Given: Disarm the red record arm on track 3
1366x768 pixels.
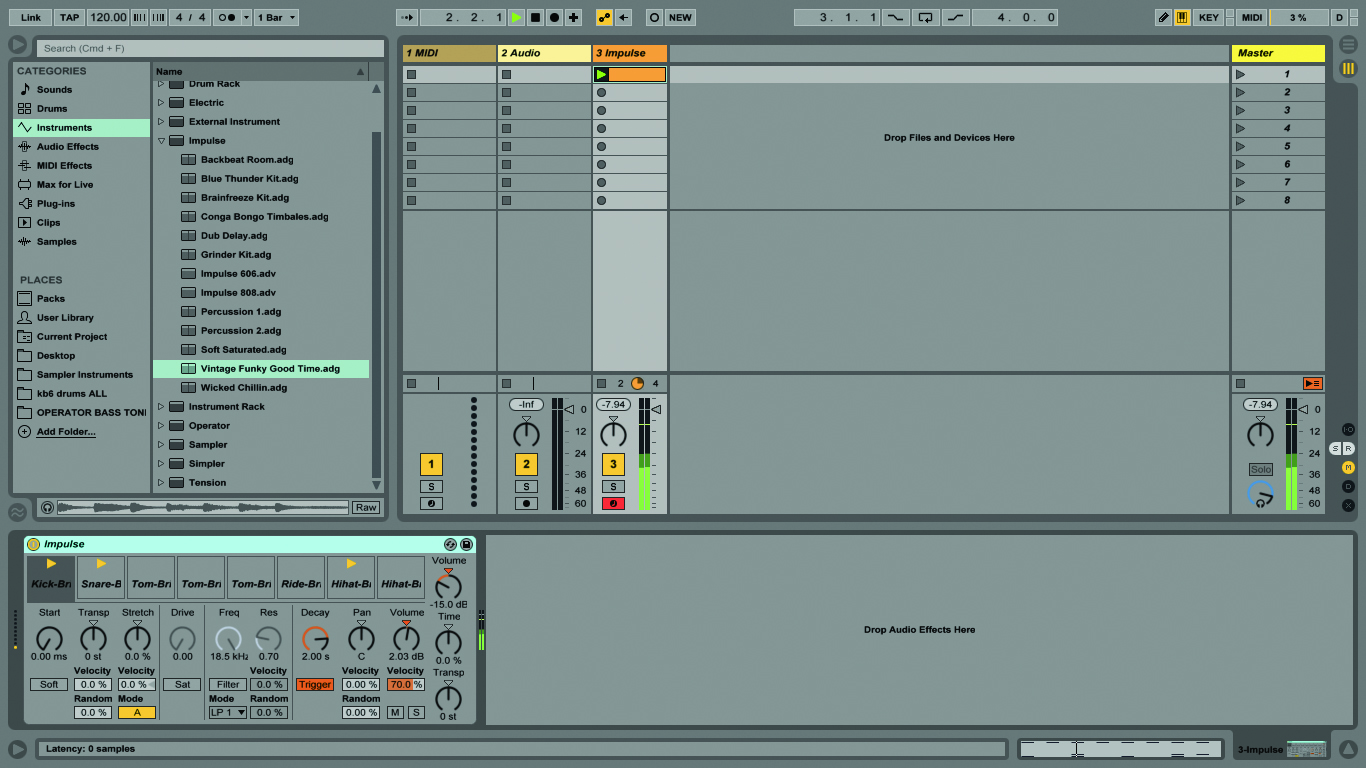Looking at the screenshot, I should click(613, 503).
